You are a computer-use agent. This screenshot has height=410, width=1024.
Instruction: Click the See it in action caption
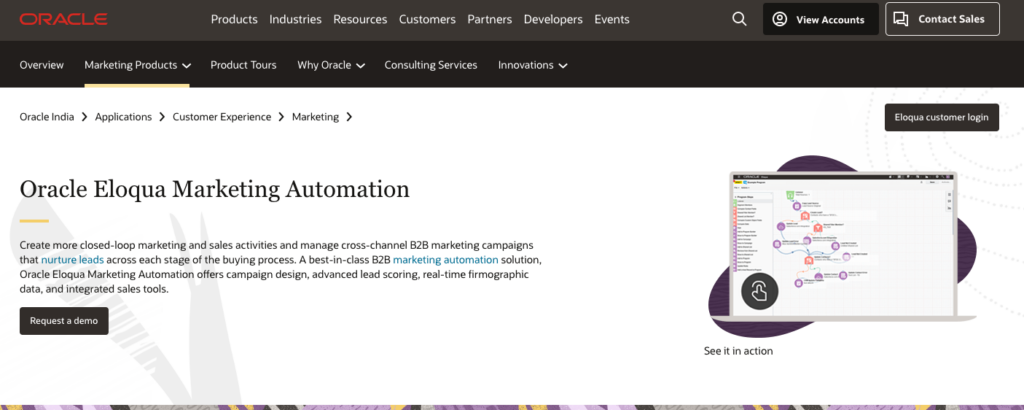click(738, 351)
